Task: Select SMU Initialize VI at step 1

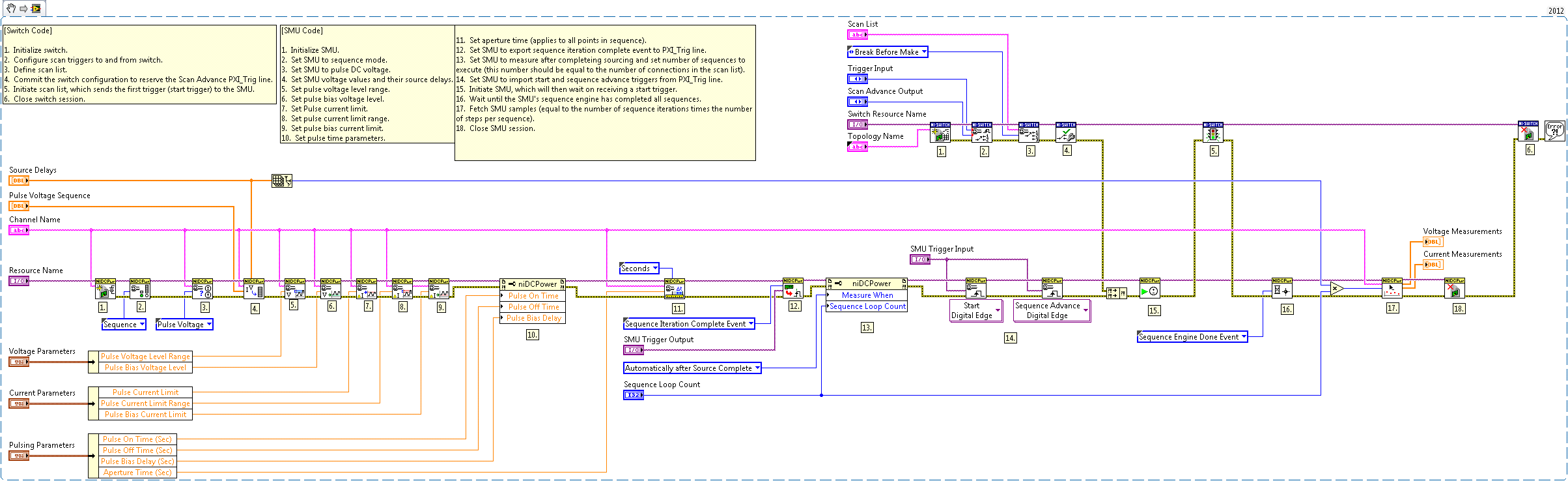Action: coord(105,289)
